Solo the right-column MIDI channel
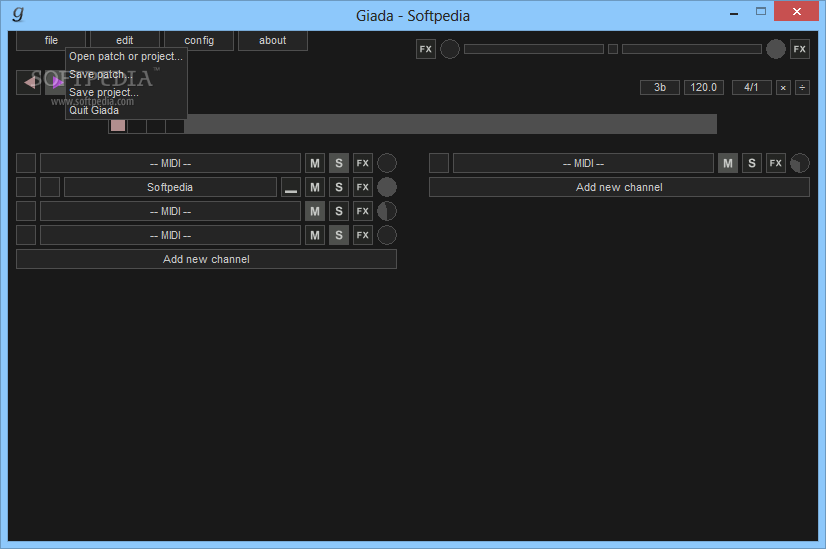Image resolution: width=826 pixels, height=549 pixels. (x=752, y=163)
